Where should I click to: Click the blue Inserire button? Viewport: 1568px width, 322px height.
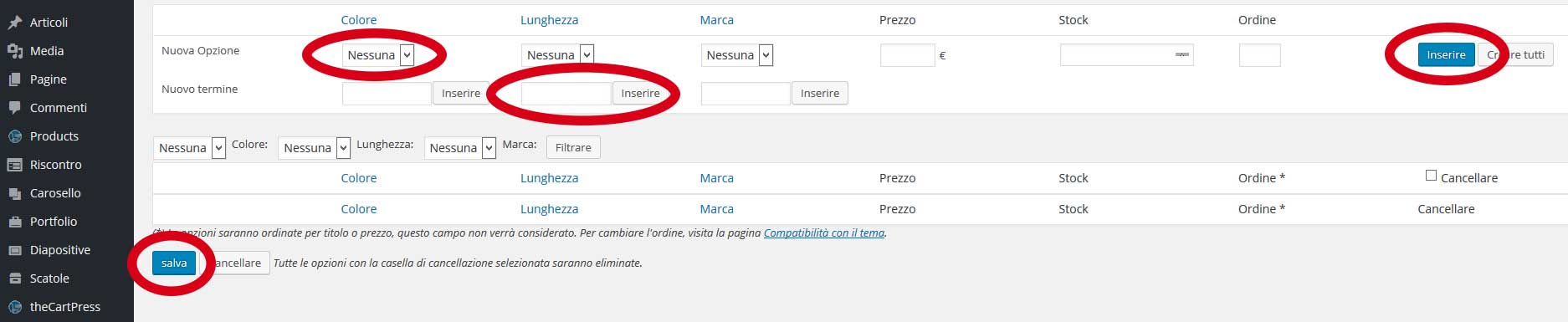(x=1446, y=54)
